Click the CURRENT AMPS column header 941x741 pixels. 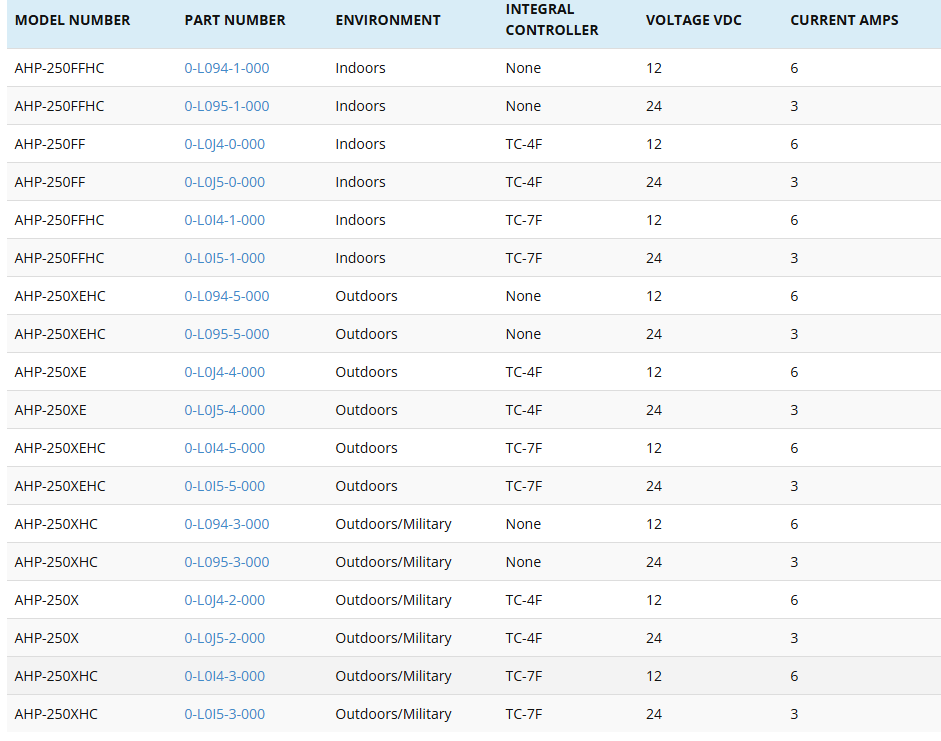pos(844,20)
